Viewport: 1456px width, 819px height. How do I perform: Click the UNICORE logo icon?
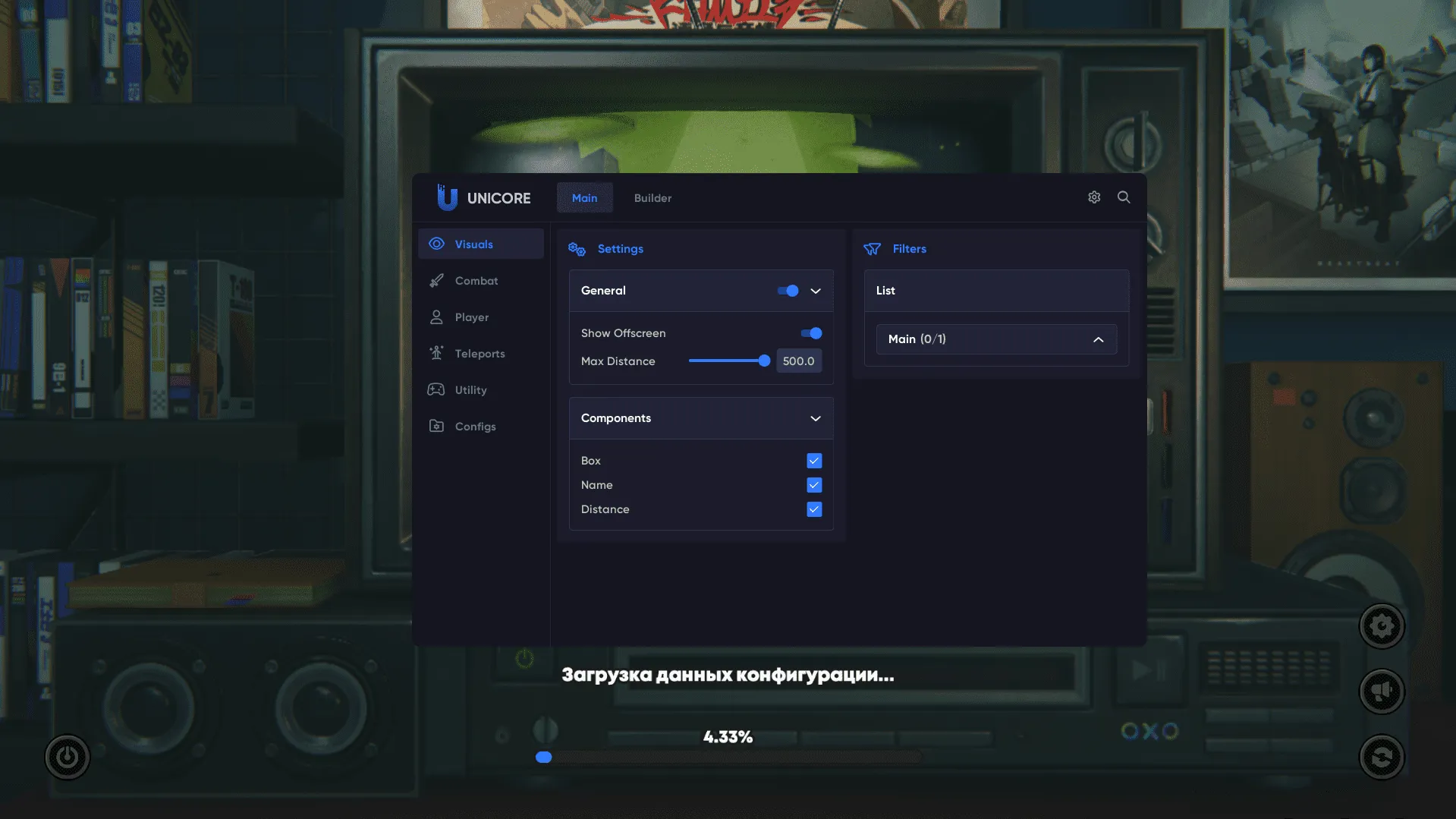(x=447, y=197)
